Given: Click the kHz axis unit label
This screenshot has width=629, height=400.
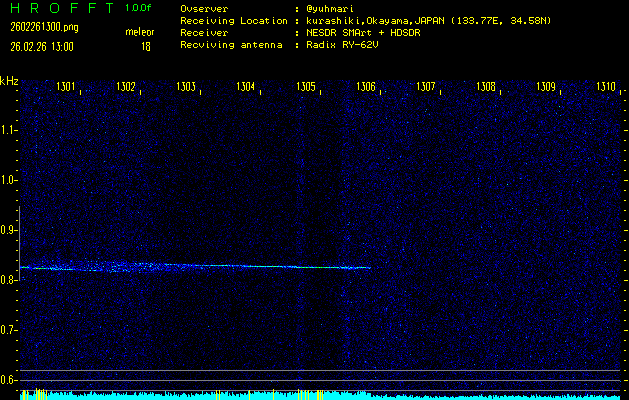Looking at the screenshot, I should (x=9, y=81).
